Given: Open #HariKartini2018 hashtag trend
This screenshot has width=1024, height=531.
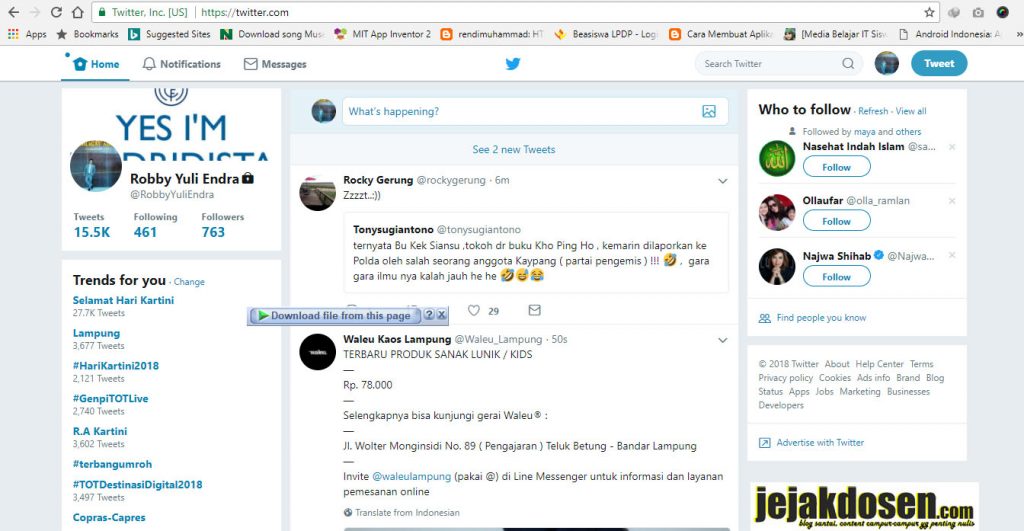Looking at the screenshot, I should 116,366.
